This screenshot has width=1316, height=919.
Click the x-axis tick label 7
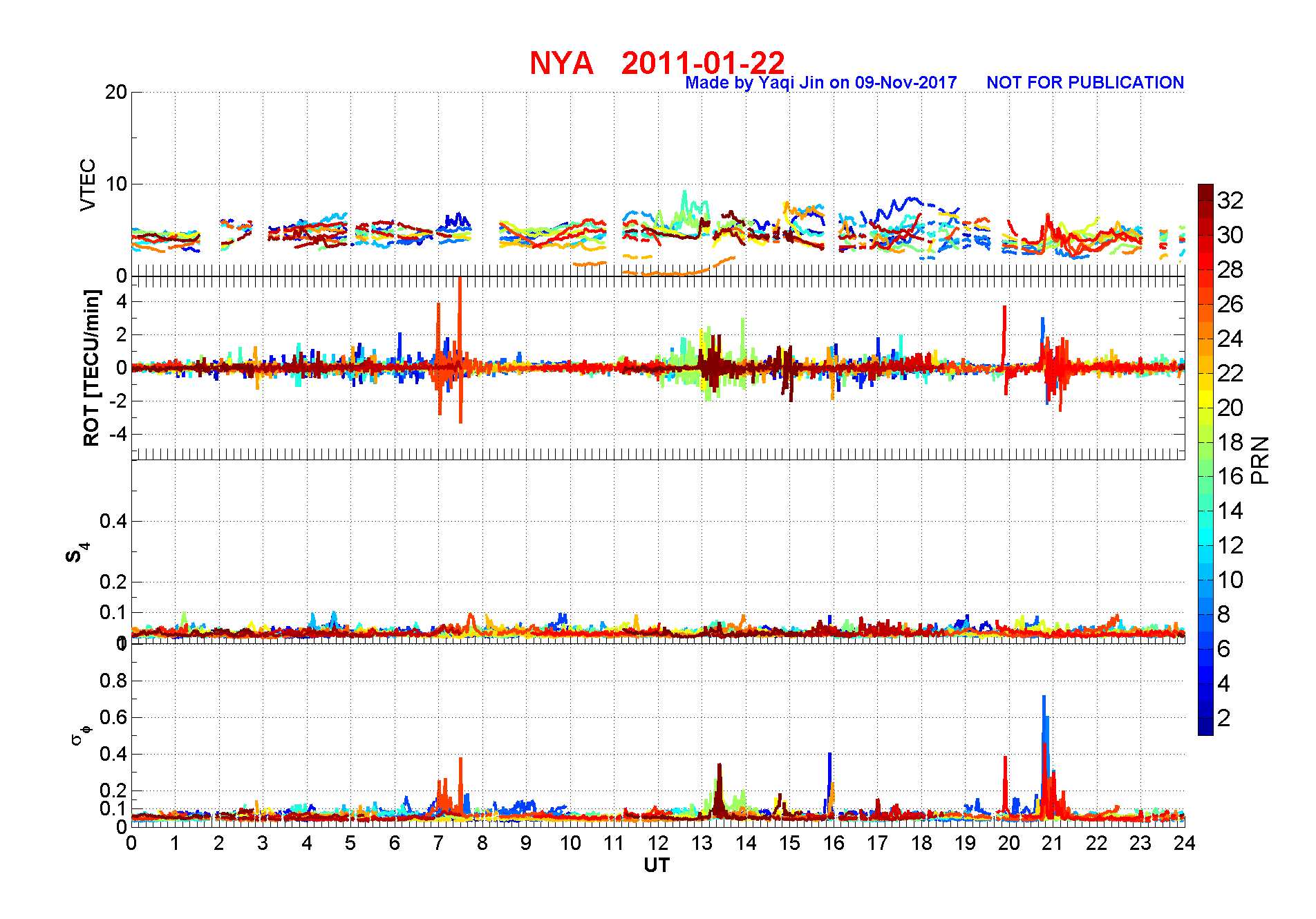(x=438, y=843)
